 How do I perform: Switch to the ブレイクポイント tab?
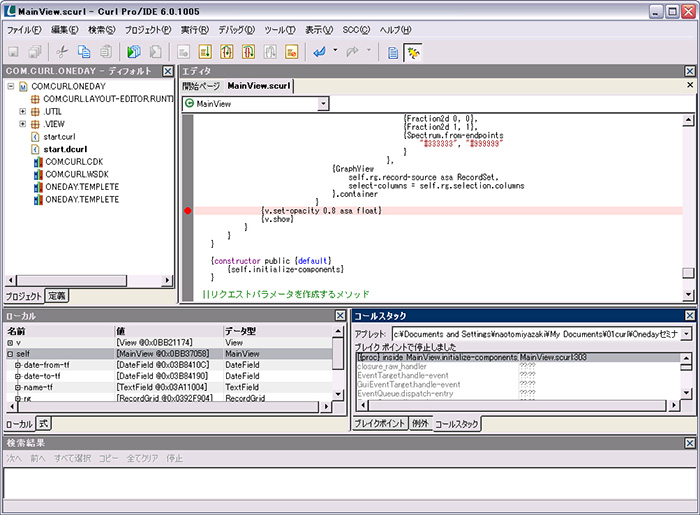tap(380, 424)
